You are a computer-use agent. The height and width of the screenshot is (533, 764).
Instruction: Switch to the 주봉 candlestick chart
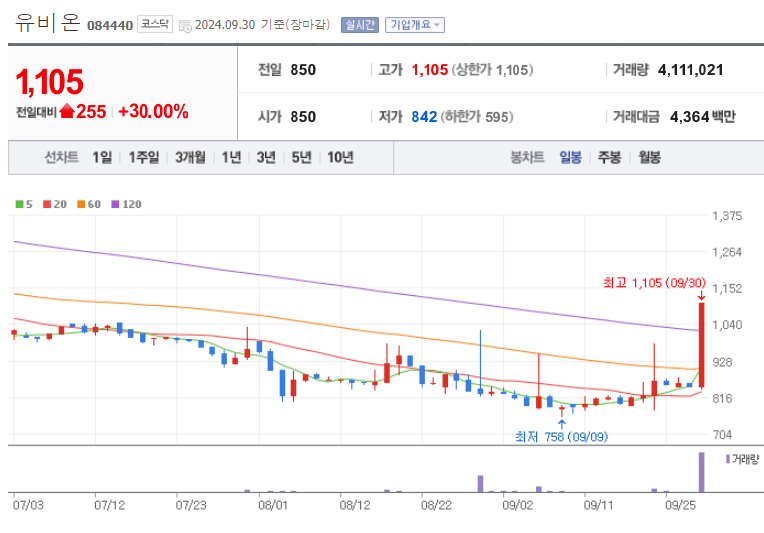coord(610,157)
